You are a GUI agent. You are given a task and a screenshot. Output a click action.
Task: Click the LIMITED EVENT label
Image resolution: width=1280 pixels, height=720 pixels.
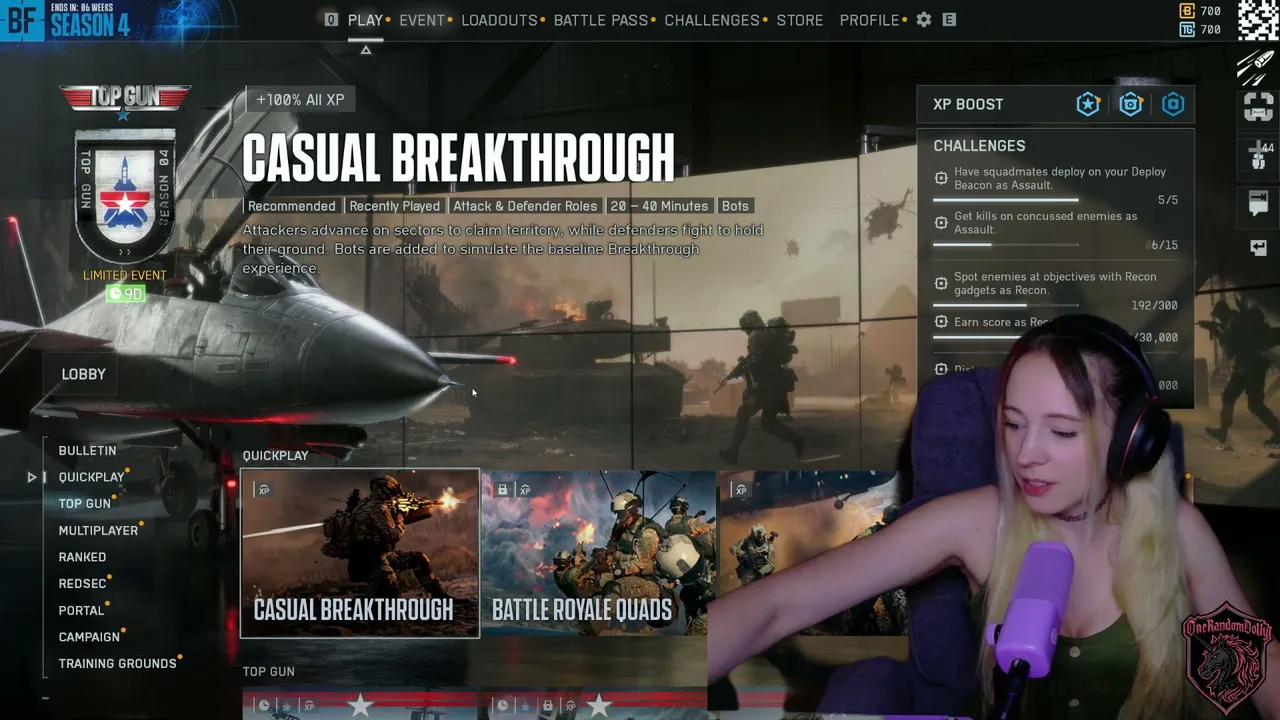(x=125, y=275)
